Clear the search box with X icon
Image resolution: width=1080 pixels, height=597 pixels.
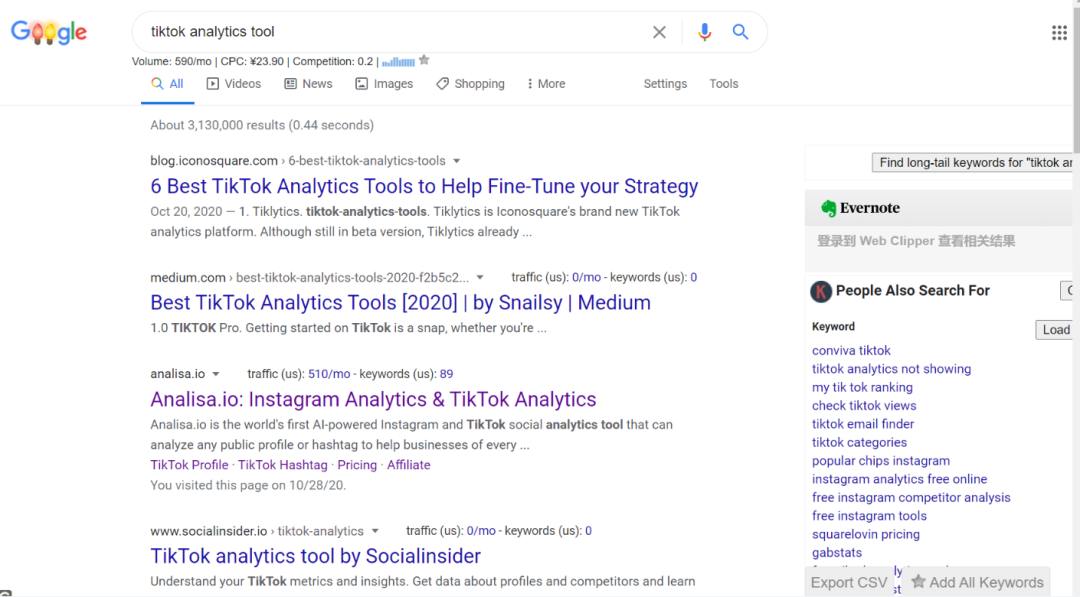tap(659, 32)
